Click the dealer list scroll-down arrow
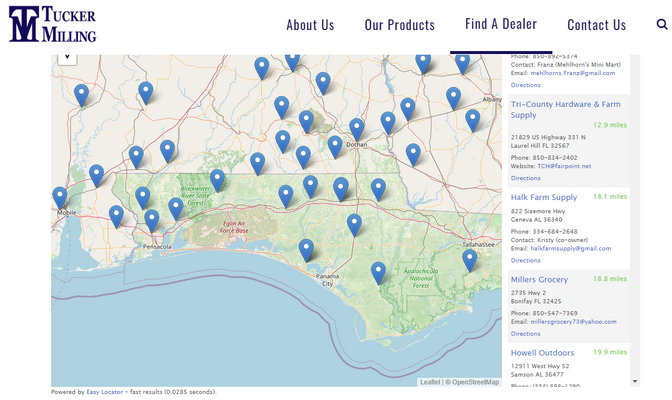The image size is (672, 400). coord(635,381)
